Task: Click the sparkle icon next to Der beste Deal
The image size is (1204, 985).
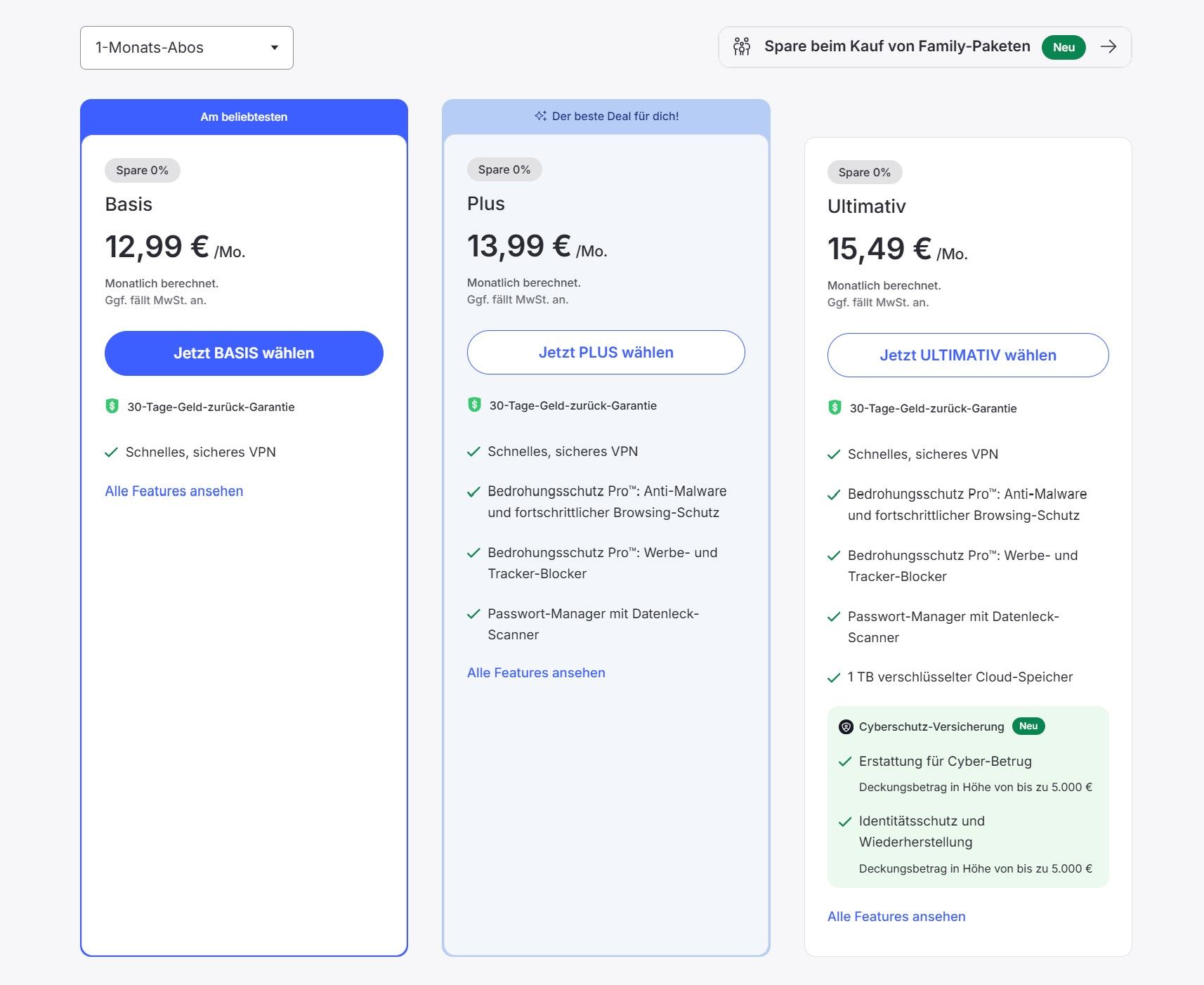Action: click(x=540, y=116)
